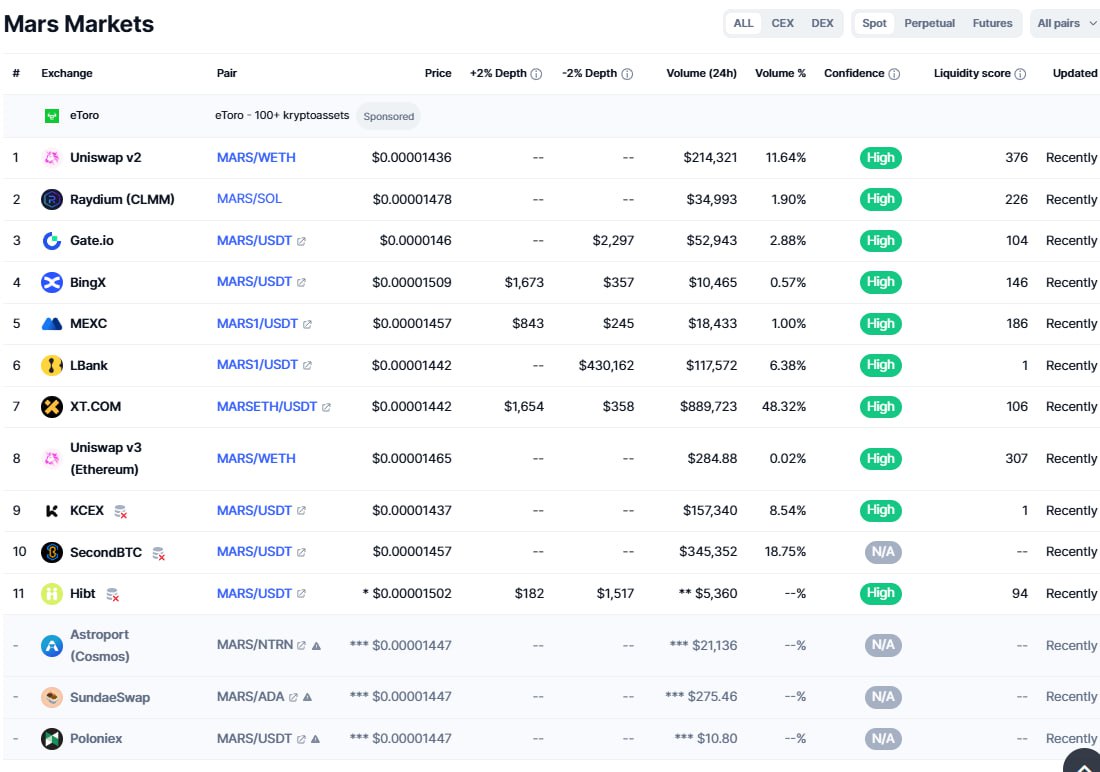This screenshot has height=772, width=1100.
Task: Click the eToro 100+ kryptoassets text
Action: (282, 116)
